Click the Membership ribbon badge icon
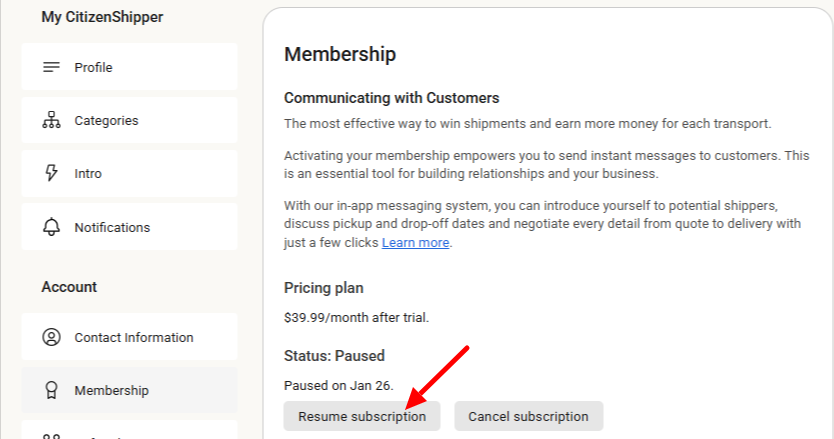 point(51,390)
